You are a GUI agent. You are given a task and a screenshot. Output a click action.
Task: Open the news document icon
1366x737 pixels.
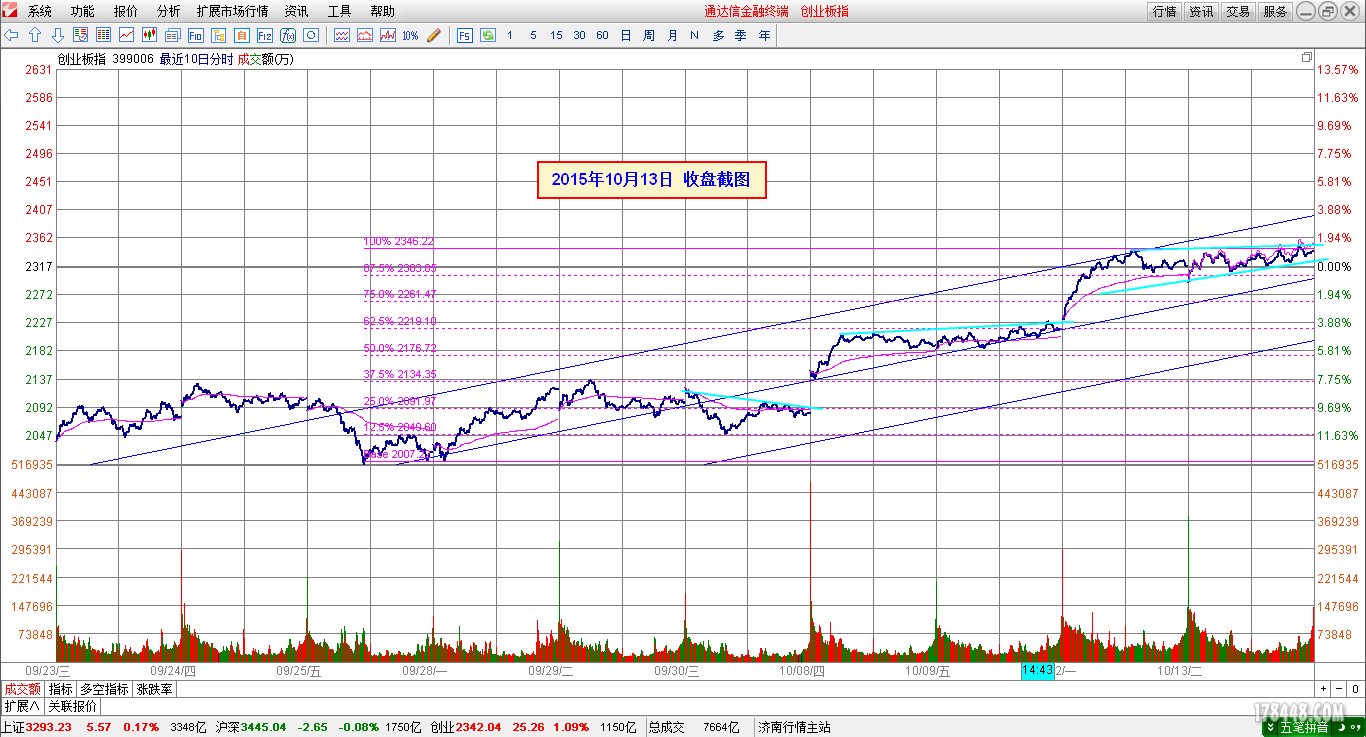[x=173, y=35]
